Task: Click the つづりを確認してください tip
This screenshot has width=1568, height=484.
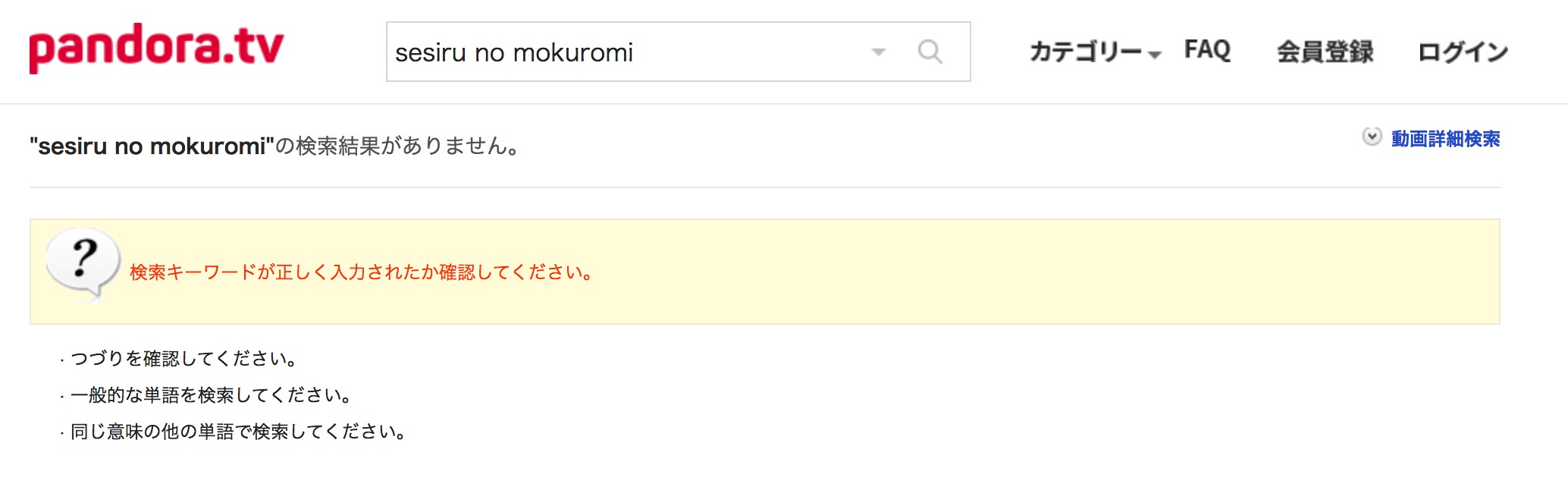Action: [x=183, y=358]
